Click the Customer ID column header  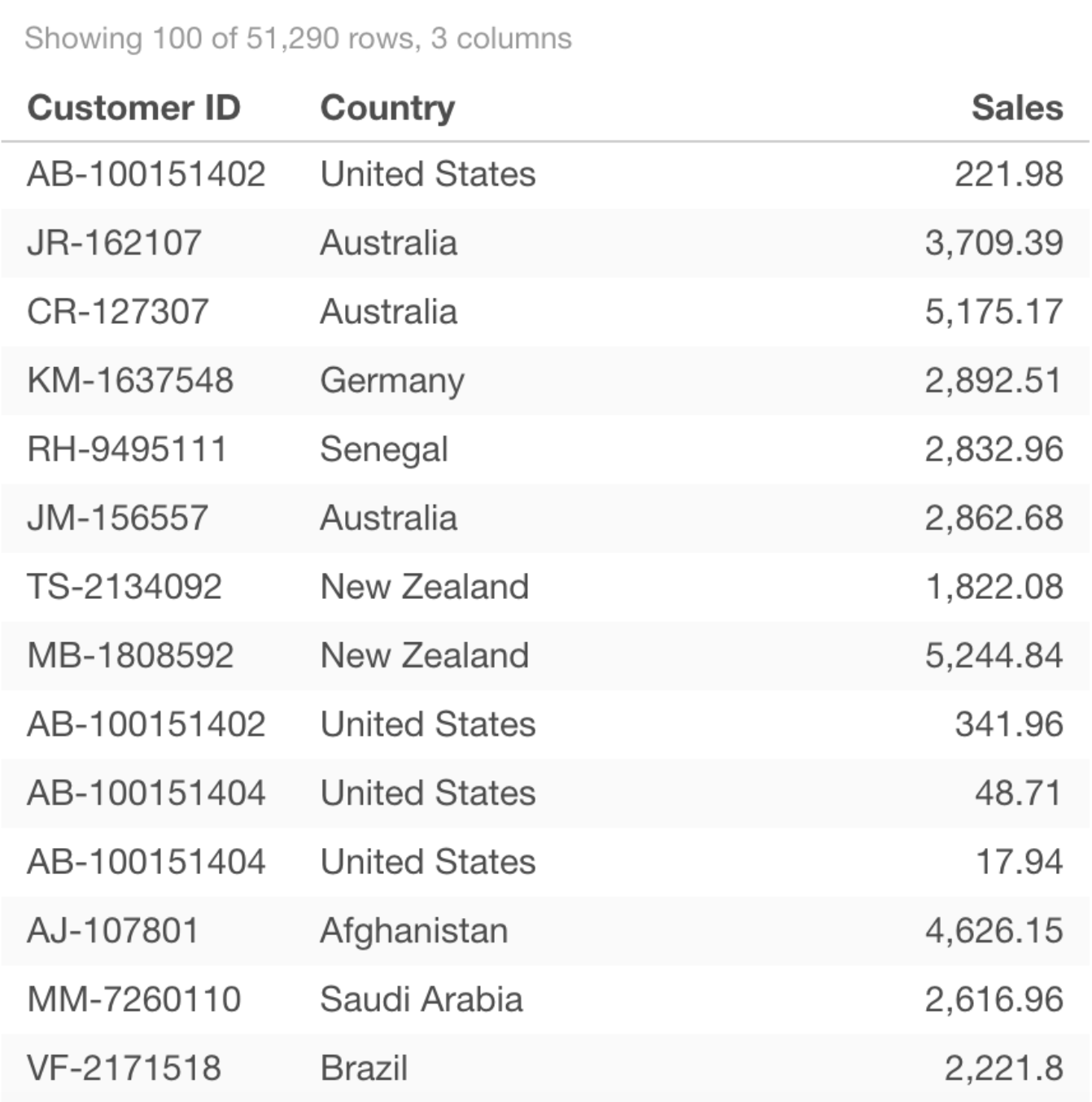pyautogui.click(x=133, y=107)
